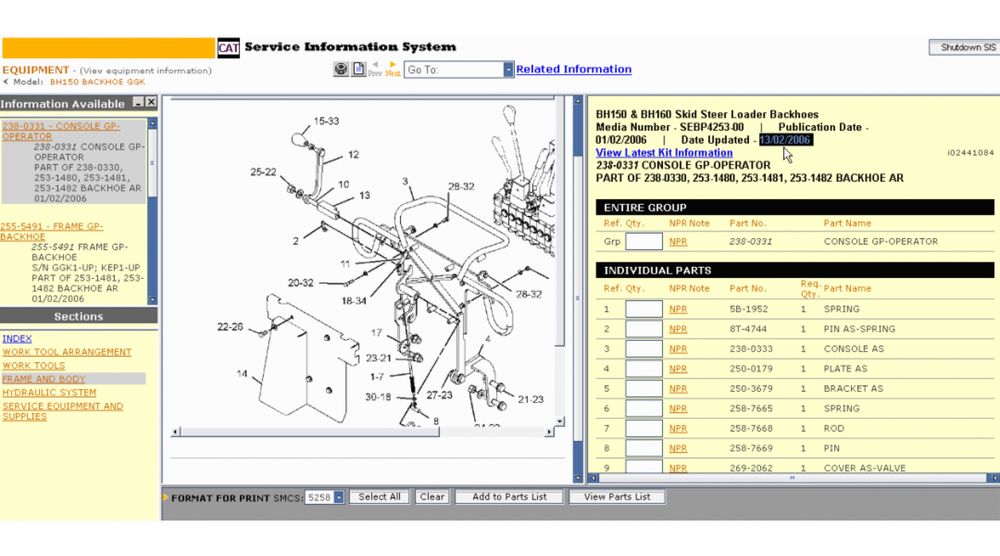
Task: Click View Latest Kit Information link
Action: (x=664, y=152)
